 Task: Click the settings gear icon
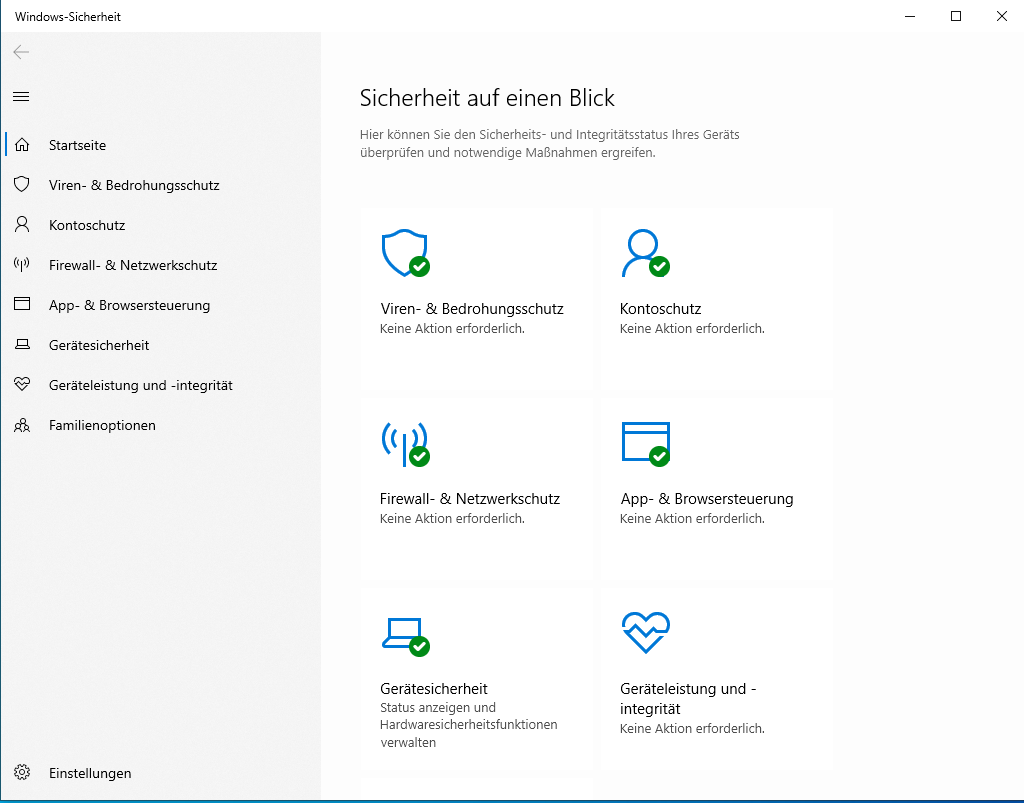22,772
